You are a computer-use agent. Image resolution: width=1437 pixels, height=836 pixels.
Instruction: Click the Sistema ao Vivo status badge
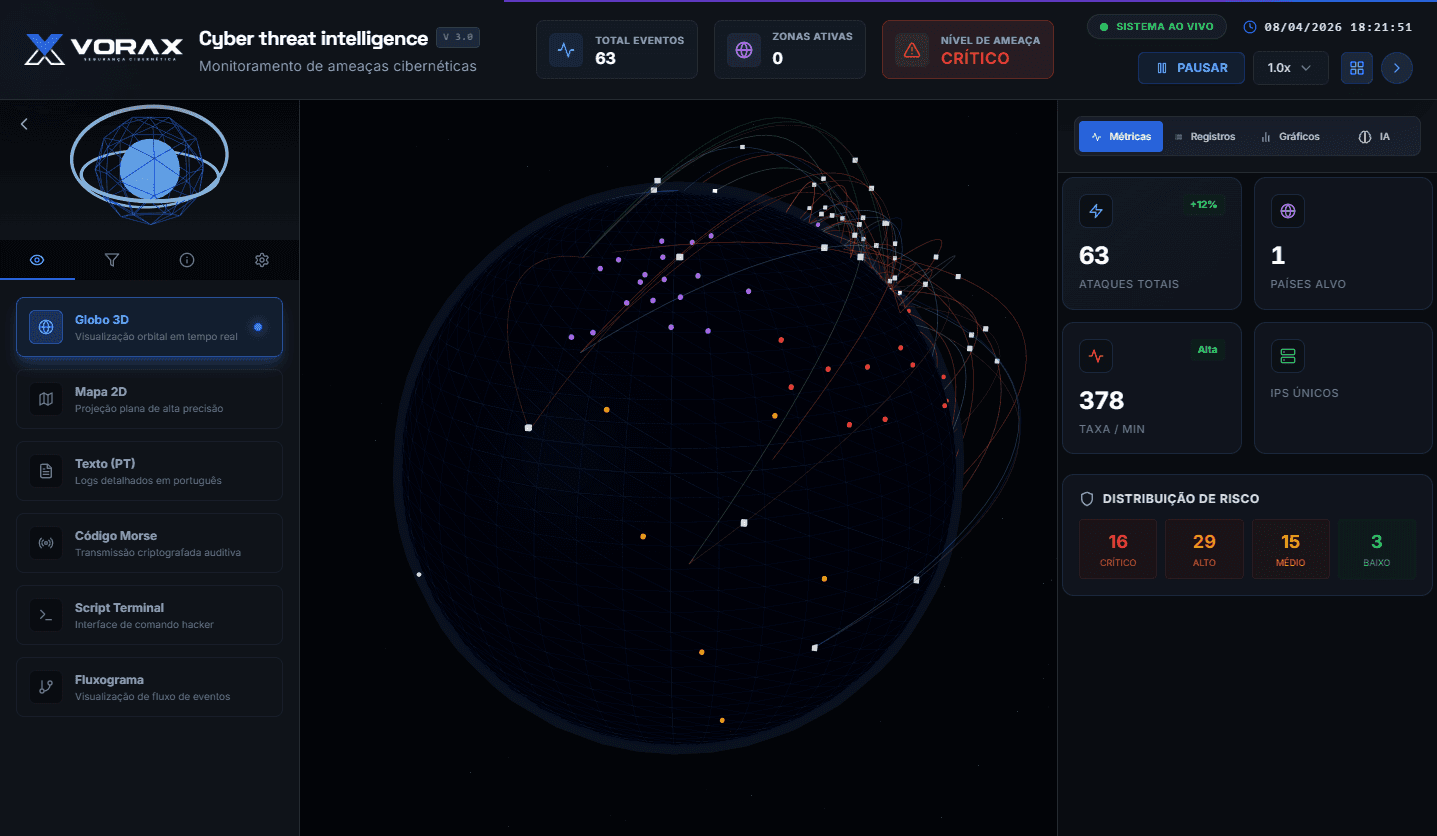[1157, 27]
